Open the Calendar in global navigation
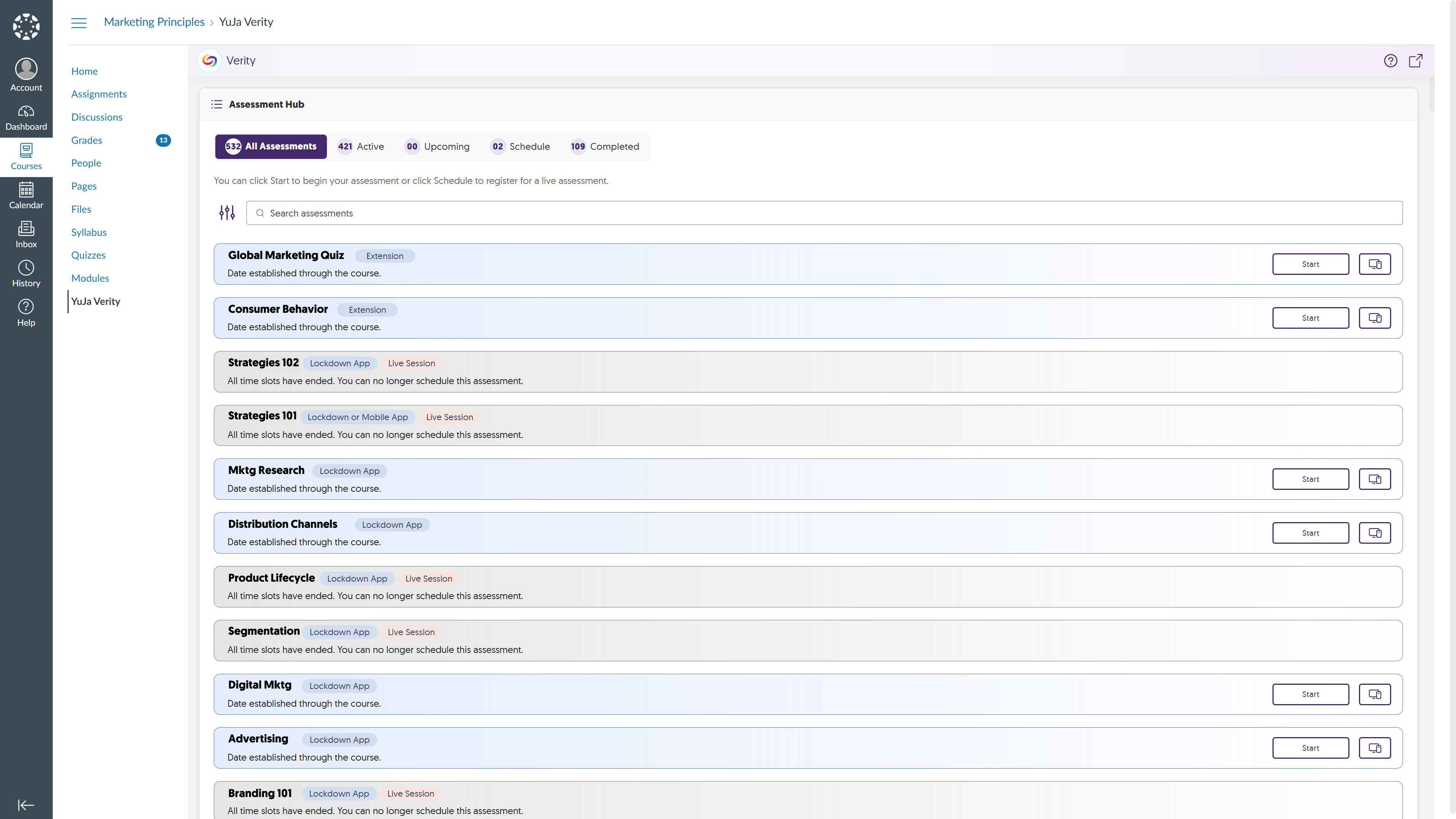 tap(26, 196)
